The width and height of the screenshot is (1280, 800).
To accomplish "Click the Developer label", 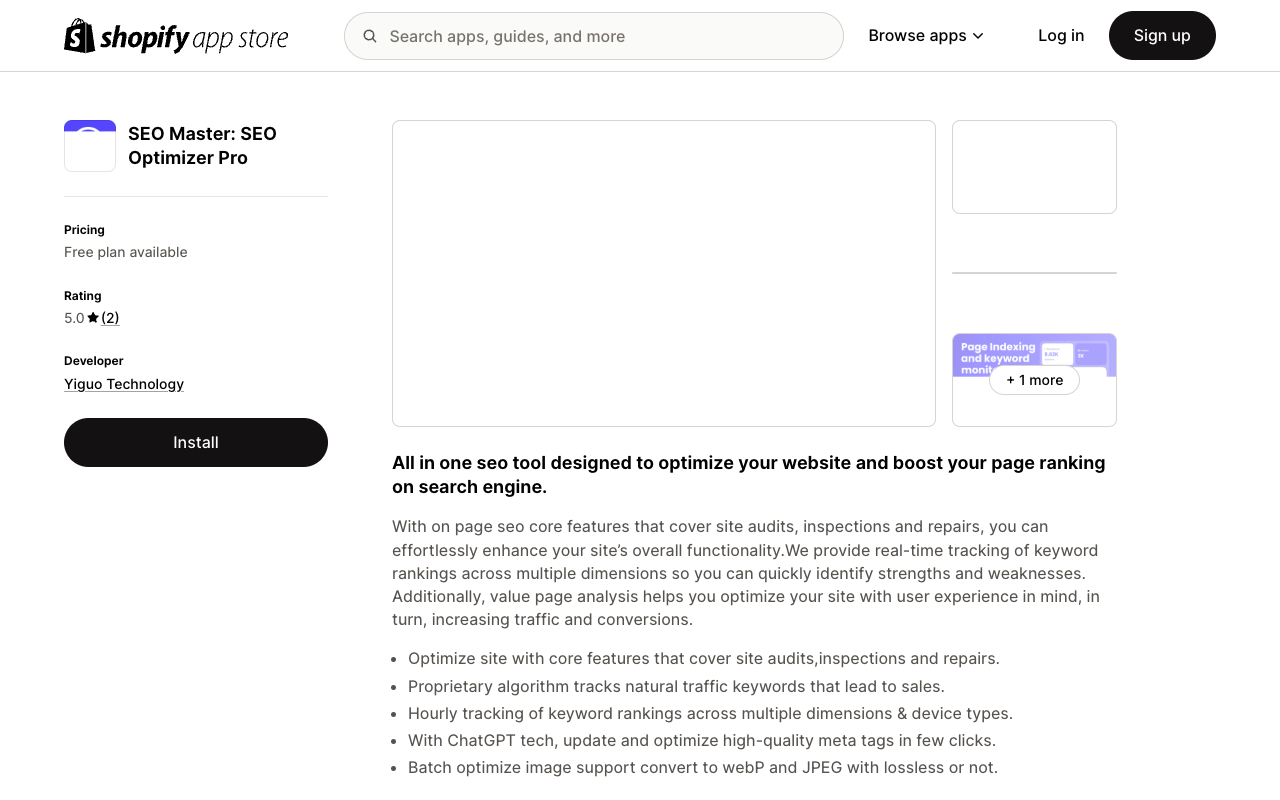I will [x=94, y=361].
